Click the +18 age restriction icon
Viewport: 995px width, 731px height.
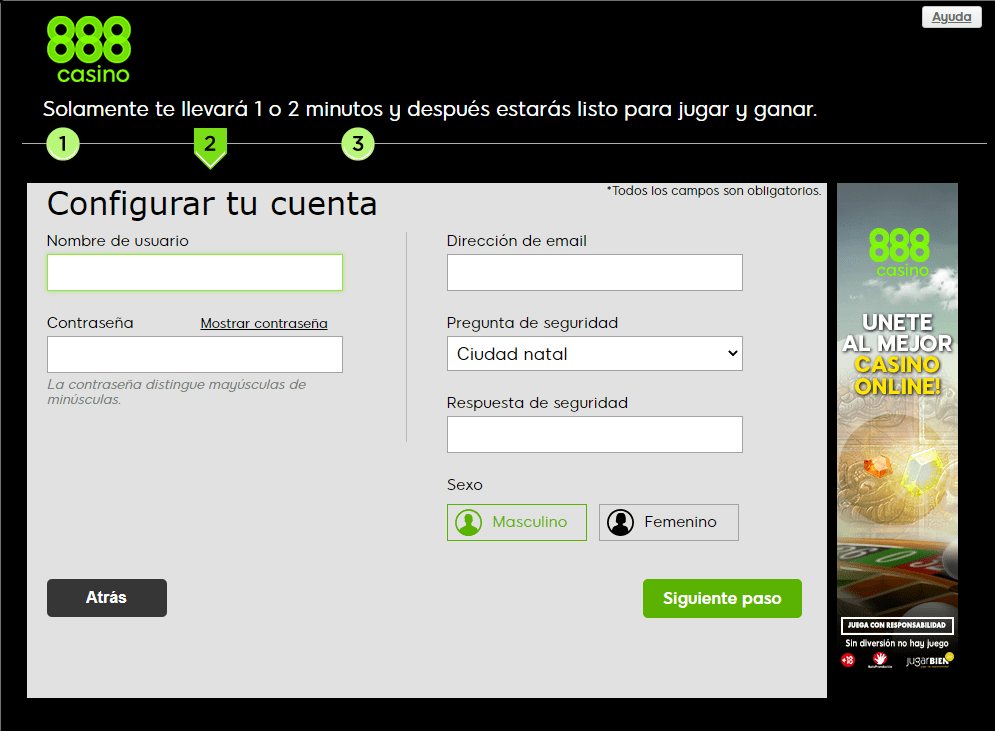pyautogui.click(x=848, y=661)
